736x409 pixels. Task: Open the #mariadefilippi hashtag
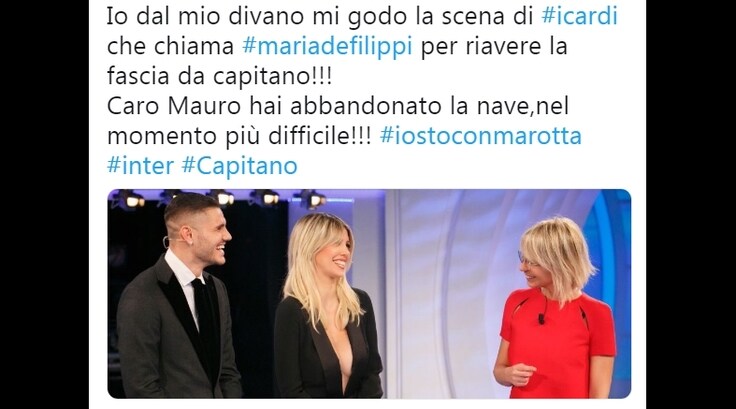(x=327, y=46)
